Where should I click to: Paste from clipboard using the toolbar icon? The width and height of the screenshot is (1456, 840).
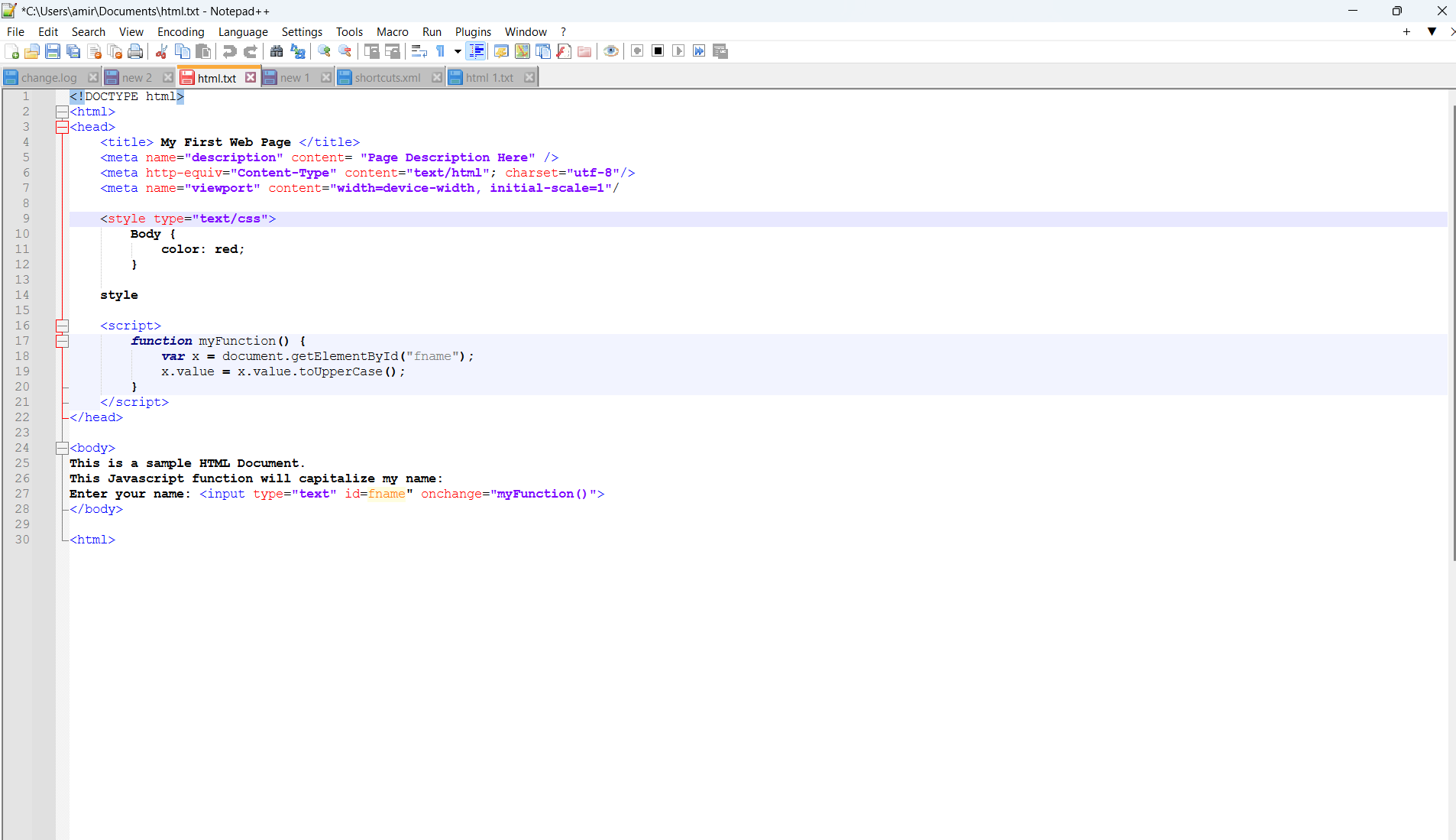pyautogui.click(x=203, y=51)
